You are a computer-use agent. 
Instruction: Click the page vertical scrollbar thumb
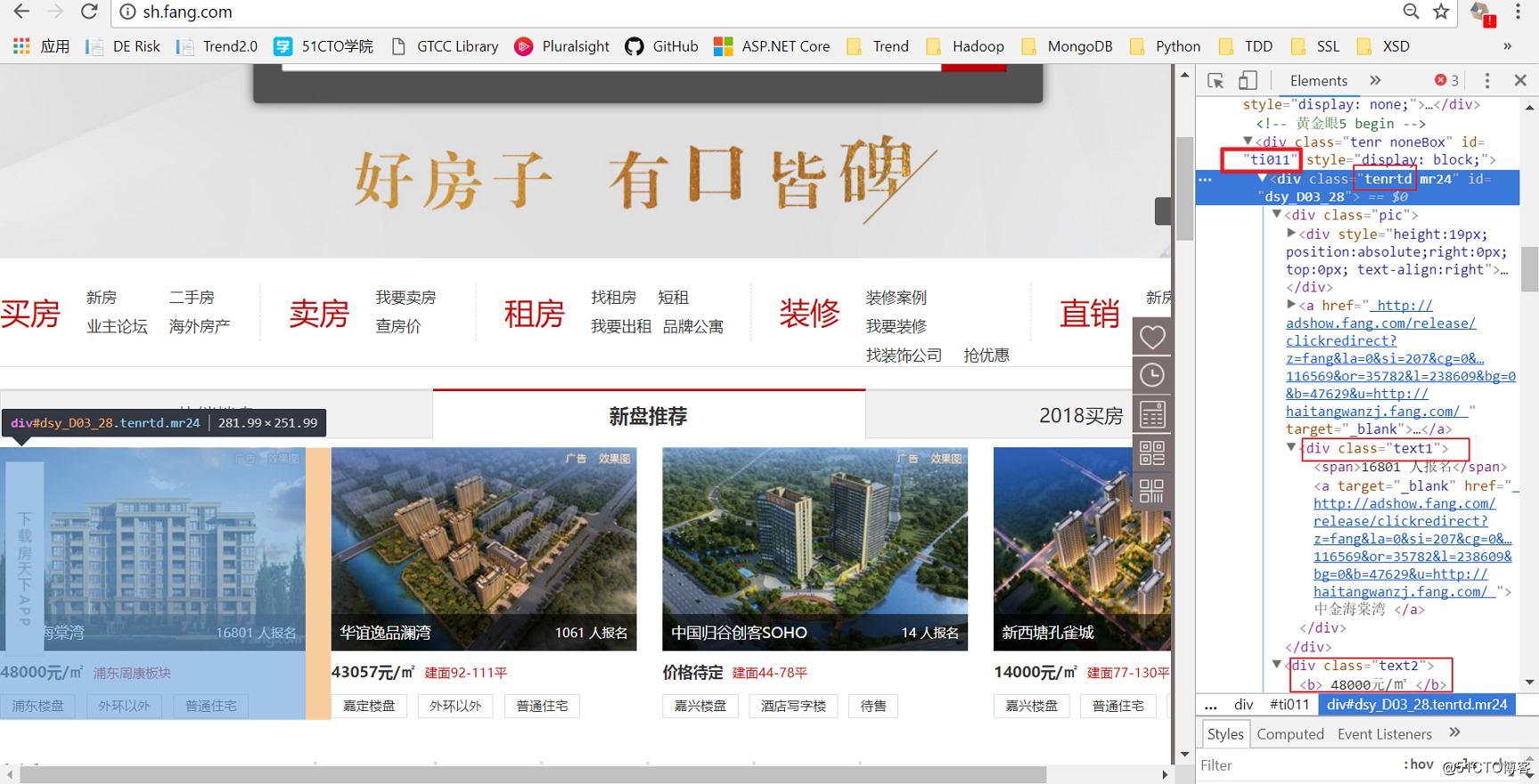pyautogui.click(x=1184, y=189)
